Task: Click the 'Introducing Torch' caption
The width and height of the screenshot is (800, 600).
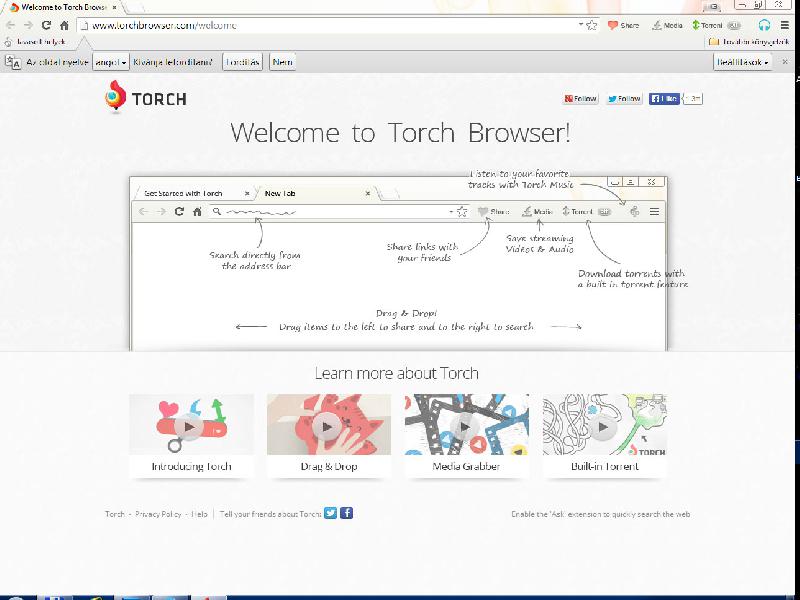Action: 191,466
